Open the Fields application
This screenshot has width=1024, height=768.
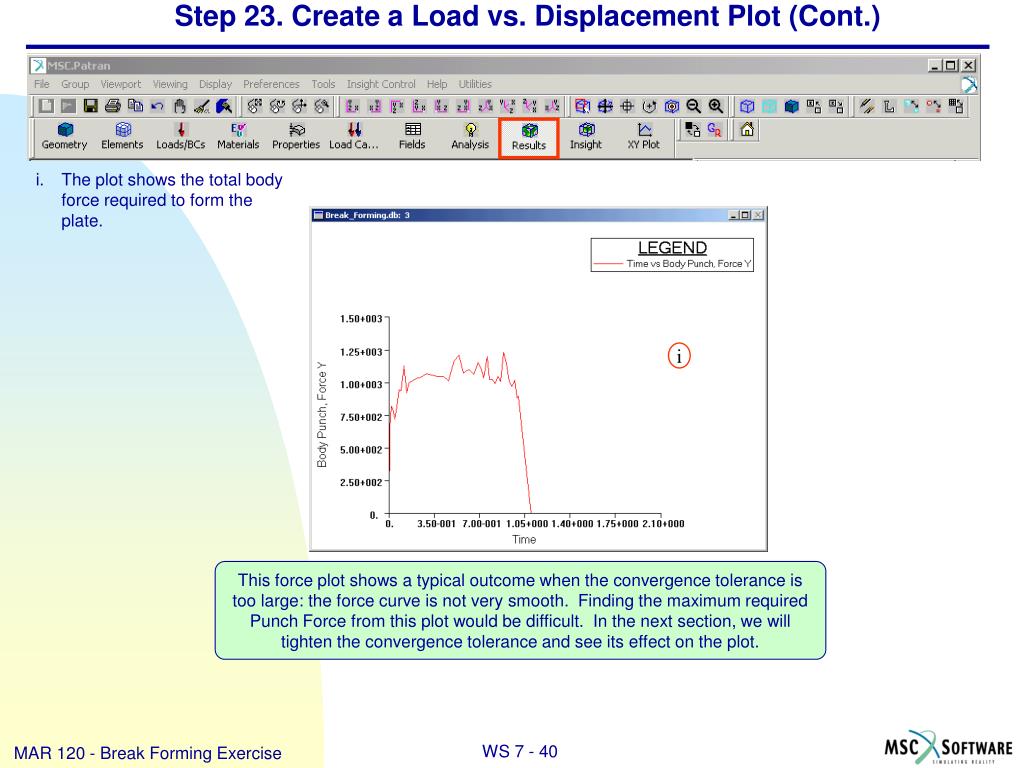pyautogui.click(x=412, y=136)
